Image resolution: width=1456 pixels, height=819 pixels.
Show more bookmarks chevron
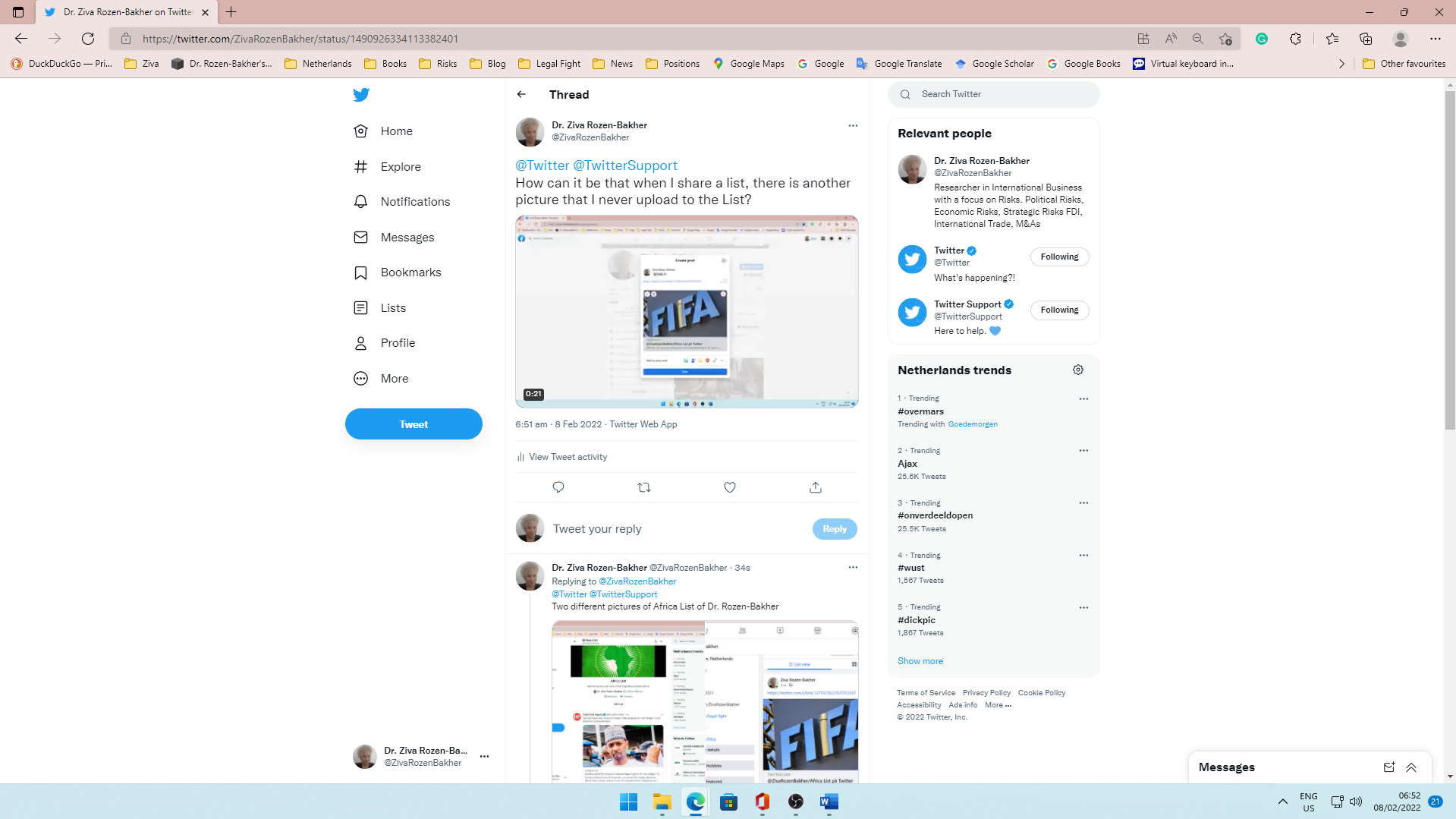[1341, 64]
